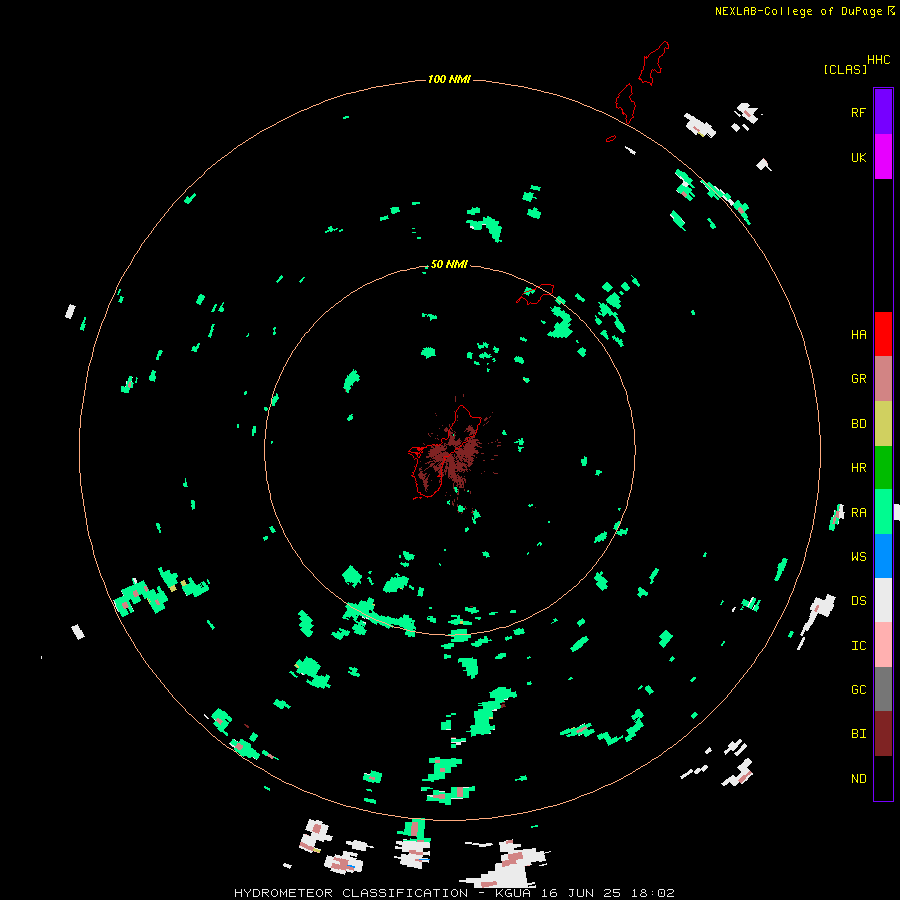The height and width of the screenshot is (900, 900).
Task: Click the '100 NMI' range ring label
Action: tap(449, 79)
